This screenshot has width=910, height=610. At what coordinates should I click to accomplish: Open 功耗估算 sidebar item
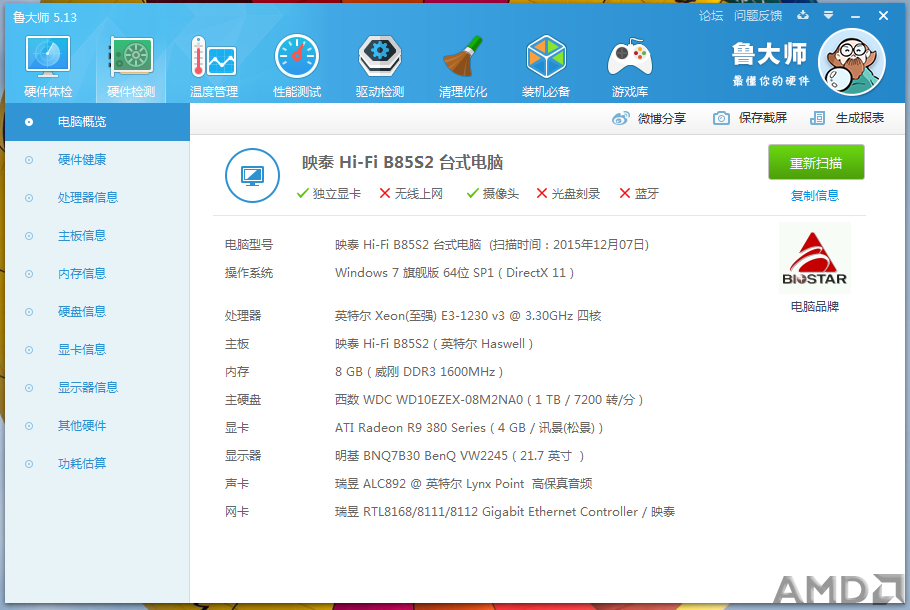(x=98, y=464)
